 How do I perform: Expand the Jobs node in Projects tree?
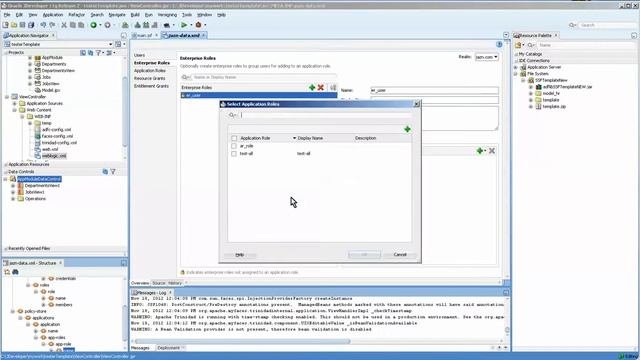click(30, 77)
